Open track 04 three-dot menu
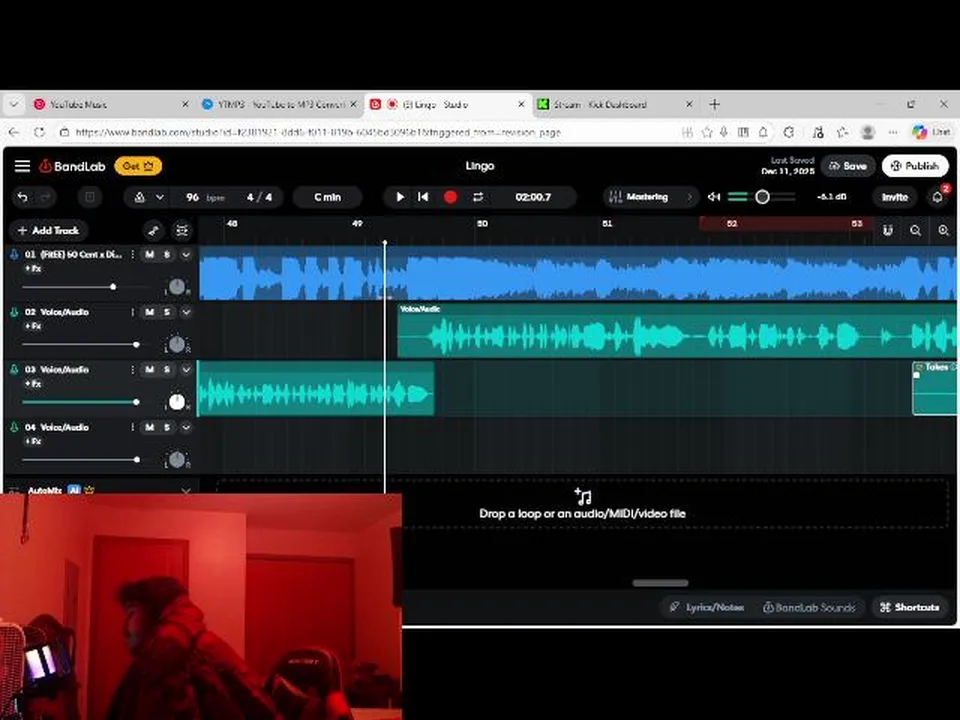 tap(132, 427)
